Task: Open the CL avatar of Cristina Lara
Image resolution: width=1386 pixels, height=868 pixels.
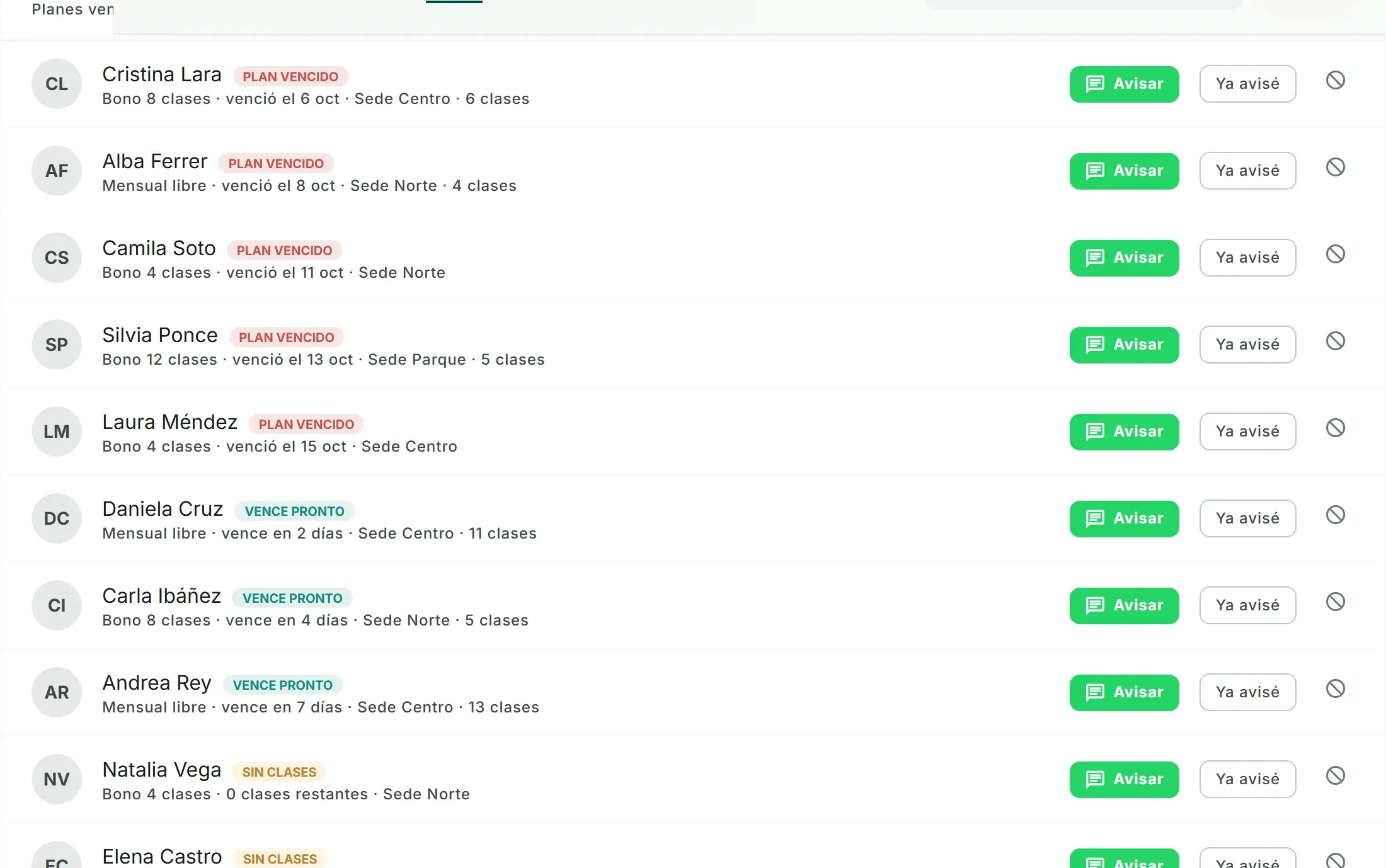Action: click(57, 84)
